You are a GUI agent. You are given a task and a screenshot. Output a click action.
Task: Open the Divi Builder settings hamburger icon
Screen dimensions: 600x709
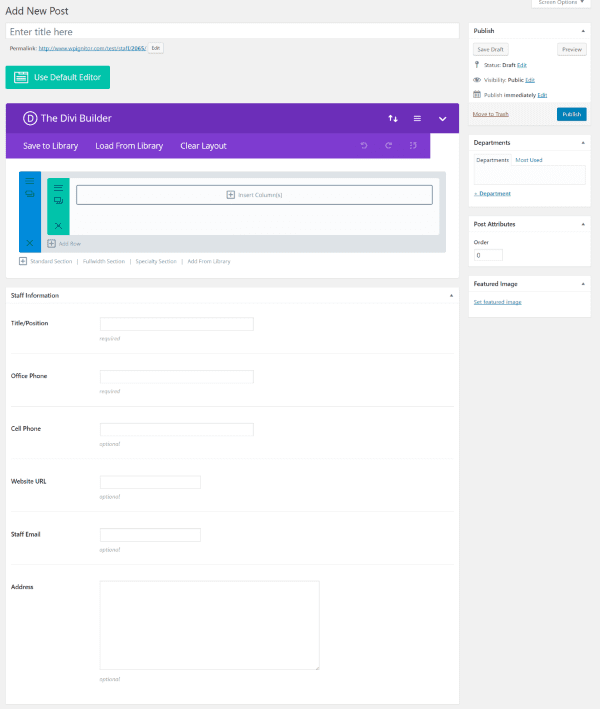[417, 118]
